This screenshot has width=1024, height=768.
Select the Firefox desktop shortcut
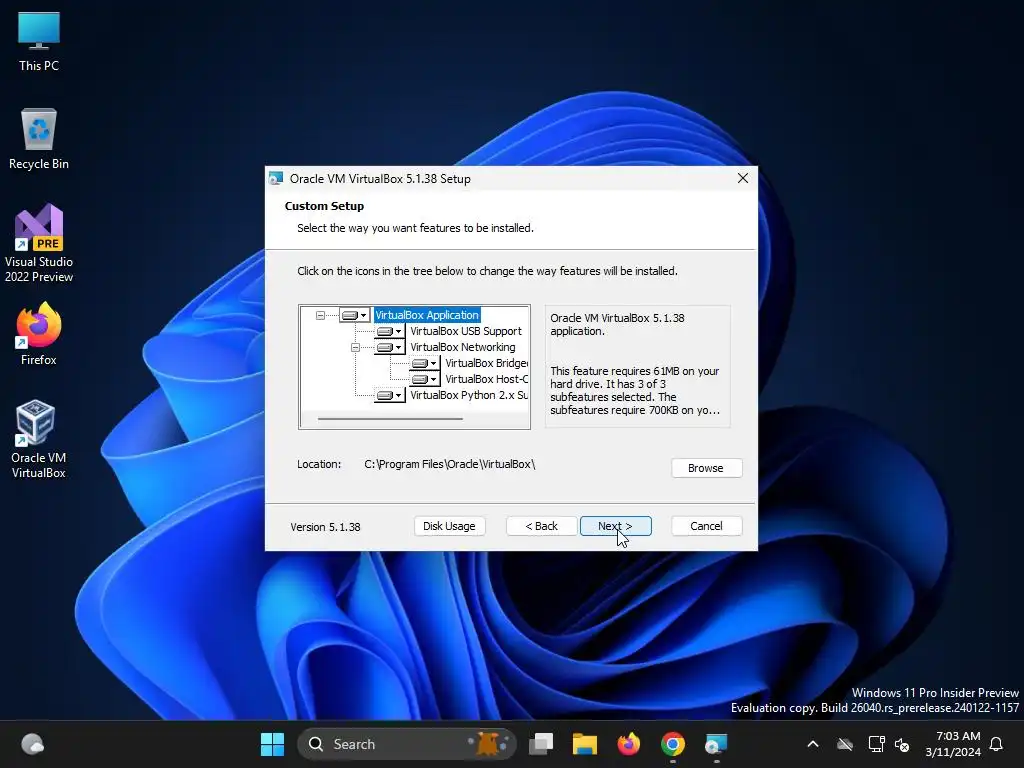pos(39,334)
